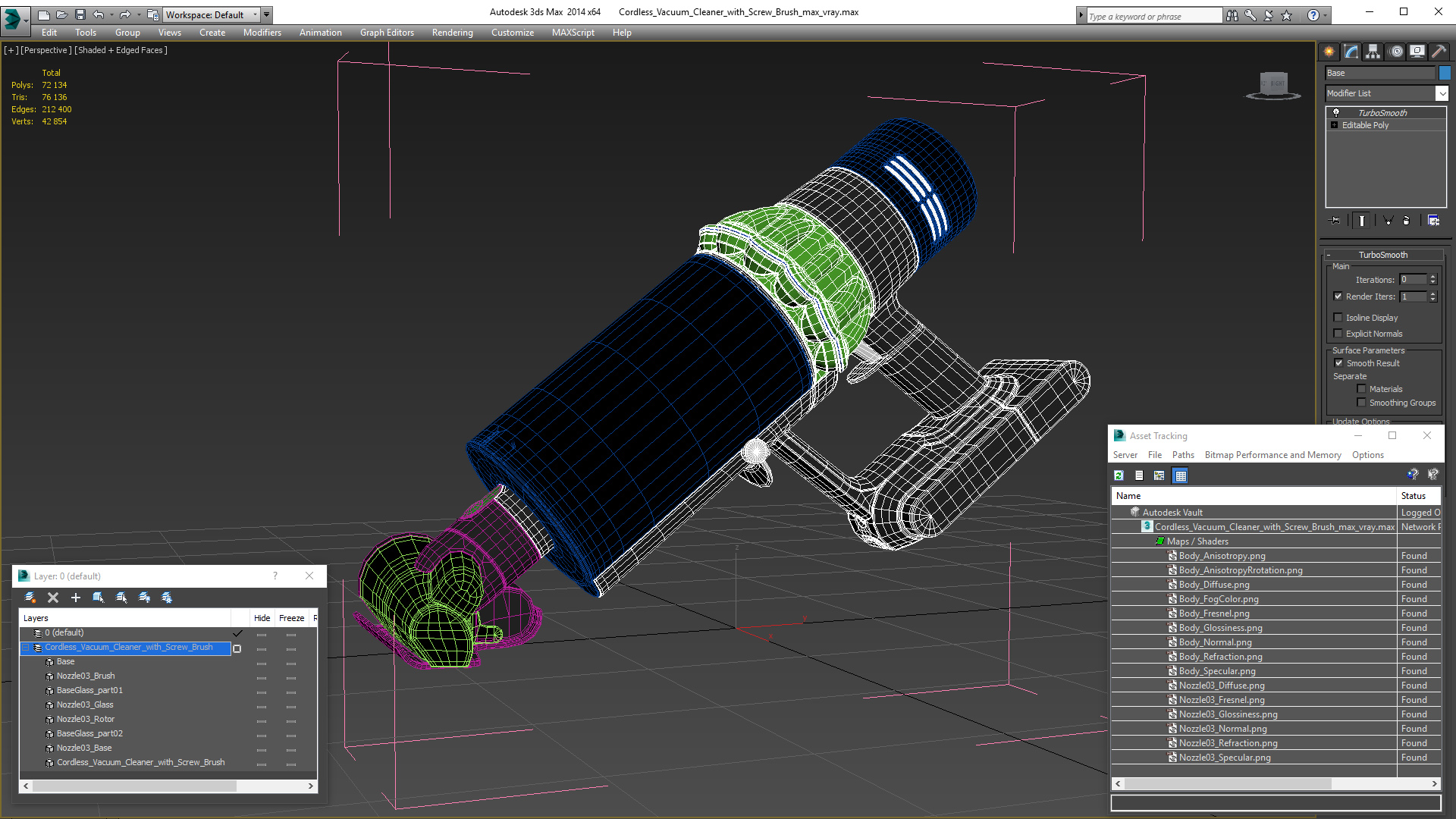This screenshot has height=819, width=1456.
Task: Open the Rendering menu
Action: [452, 33]
